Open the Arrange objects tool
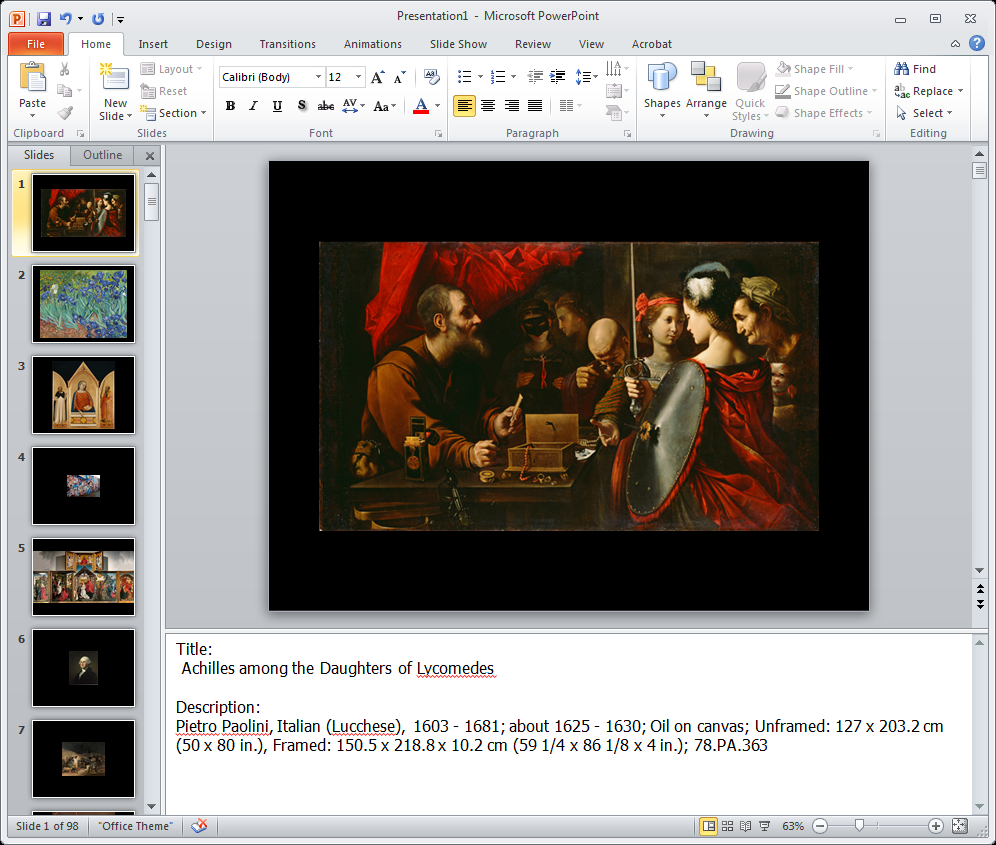Viewport: 996px width, 845px height. point(706,89)
